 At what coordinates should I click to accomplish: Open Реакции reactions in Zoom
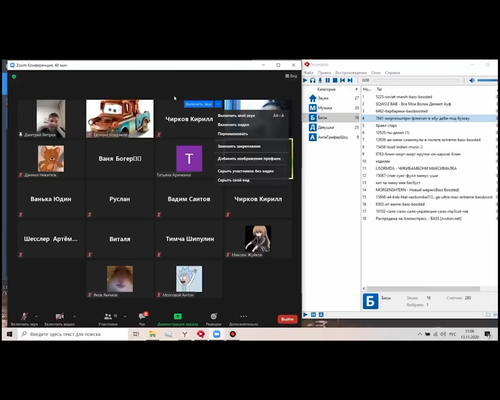(213, 319)
